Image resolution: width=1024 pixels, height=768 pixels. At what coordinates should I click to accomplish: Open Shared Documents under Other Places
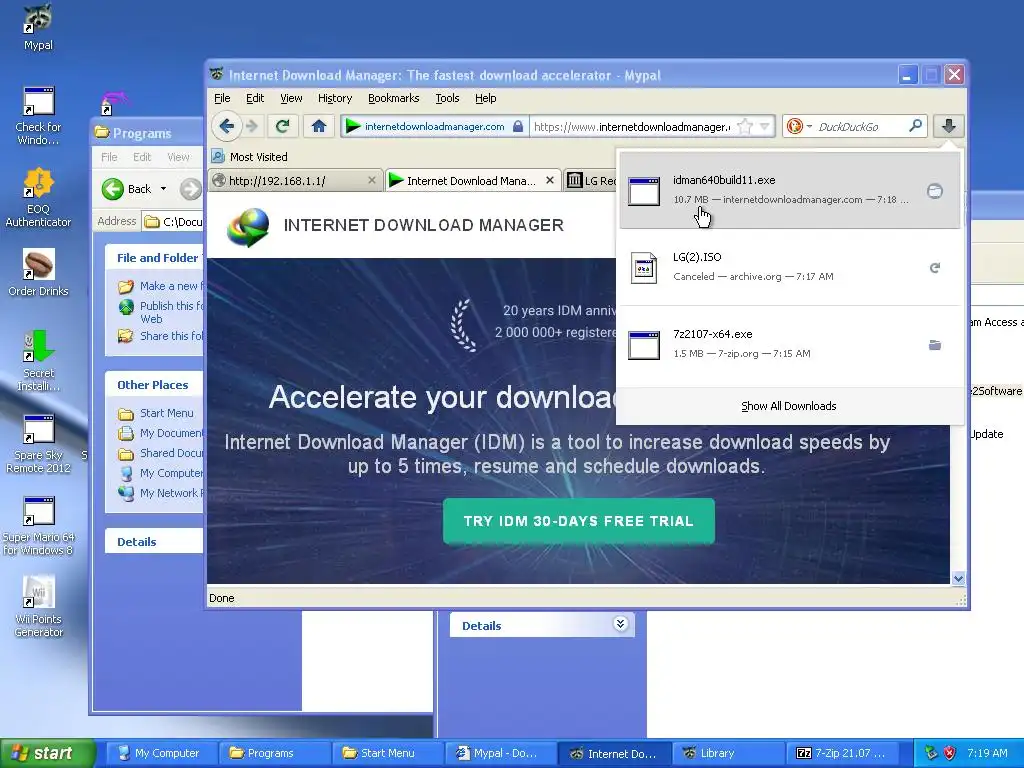[161, 453]
